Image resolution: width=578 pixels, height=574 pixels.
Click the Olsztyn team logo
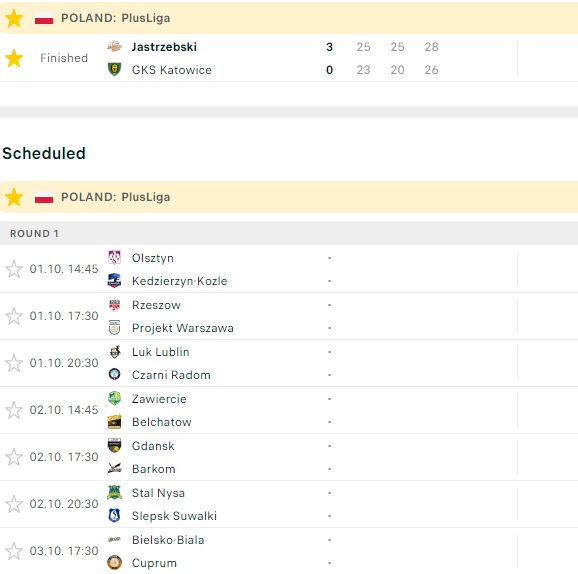point(114,257)
